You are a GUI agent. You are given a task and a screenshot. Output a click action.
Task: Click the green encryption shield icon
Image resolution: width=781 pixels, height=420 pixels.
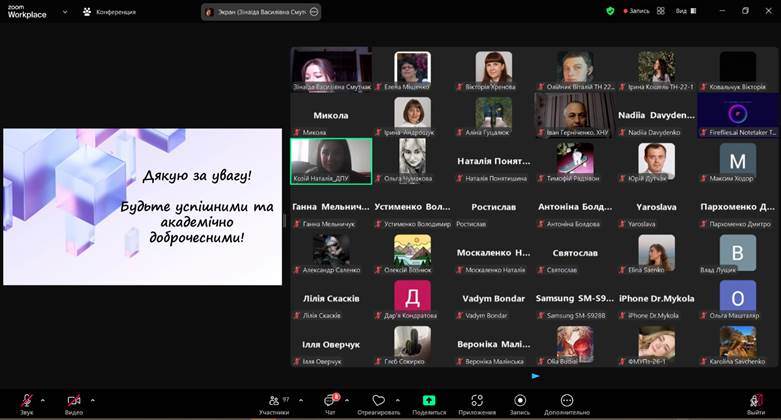[x=610, y=11]
